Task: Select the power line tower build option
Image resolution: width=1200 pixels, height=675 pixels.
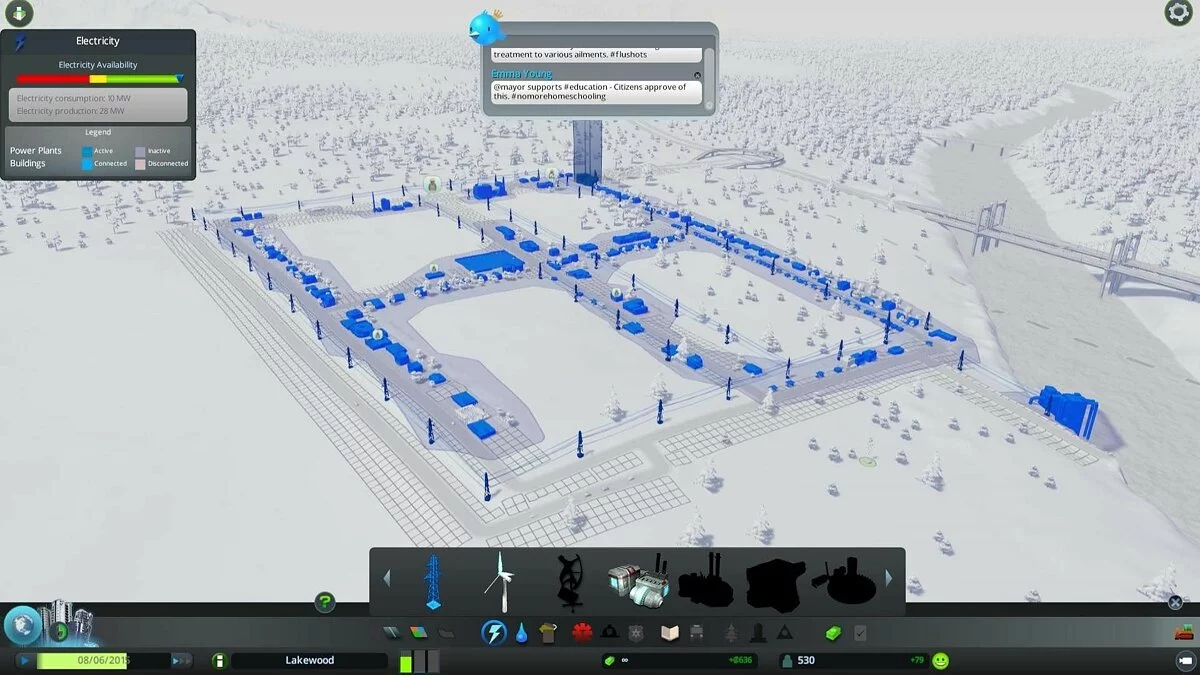Action: point(431,581)
